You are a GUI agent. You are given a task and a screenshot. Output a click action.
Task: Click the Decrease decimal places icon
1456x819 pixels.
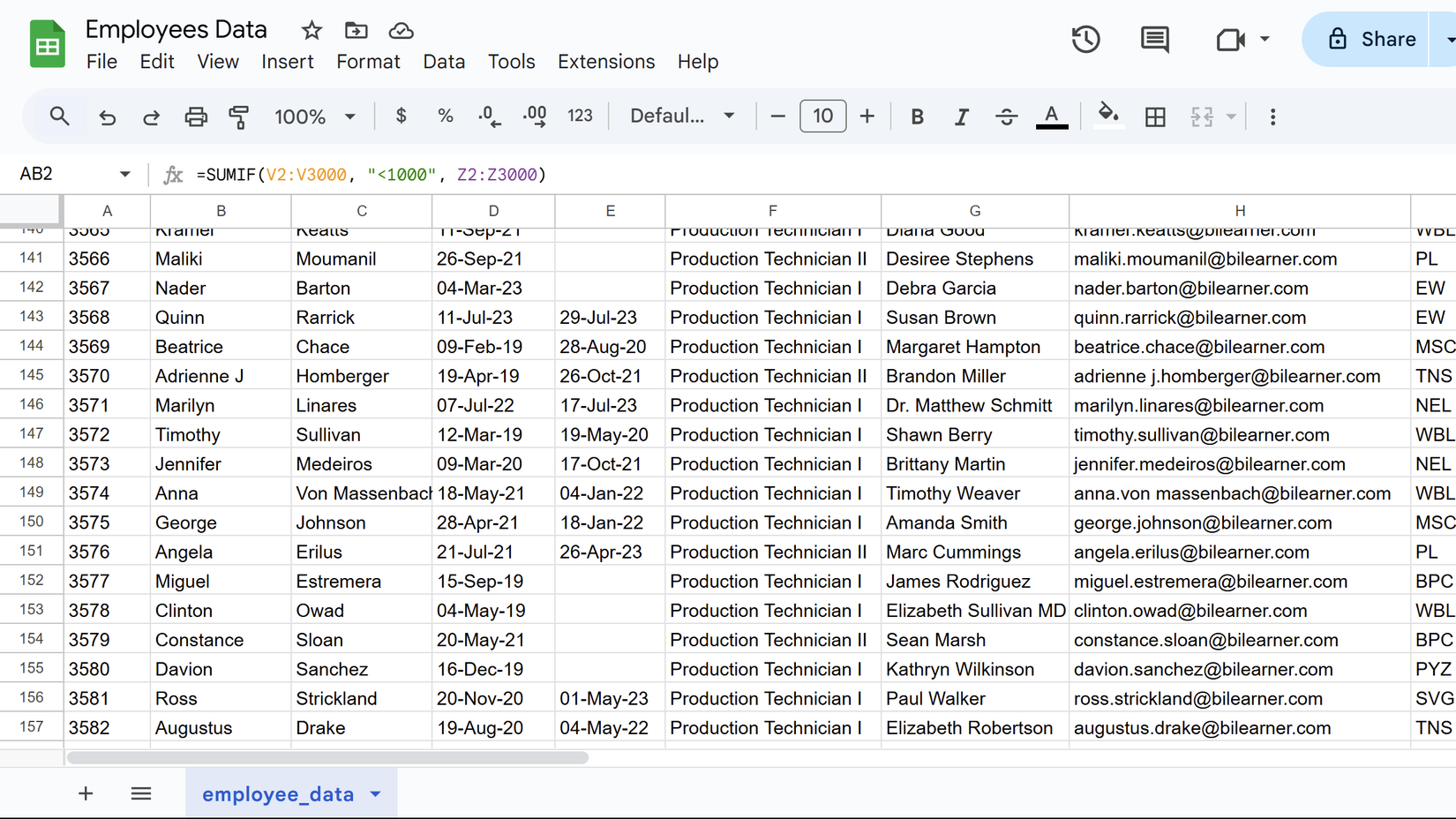point(488,116)
